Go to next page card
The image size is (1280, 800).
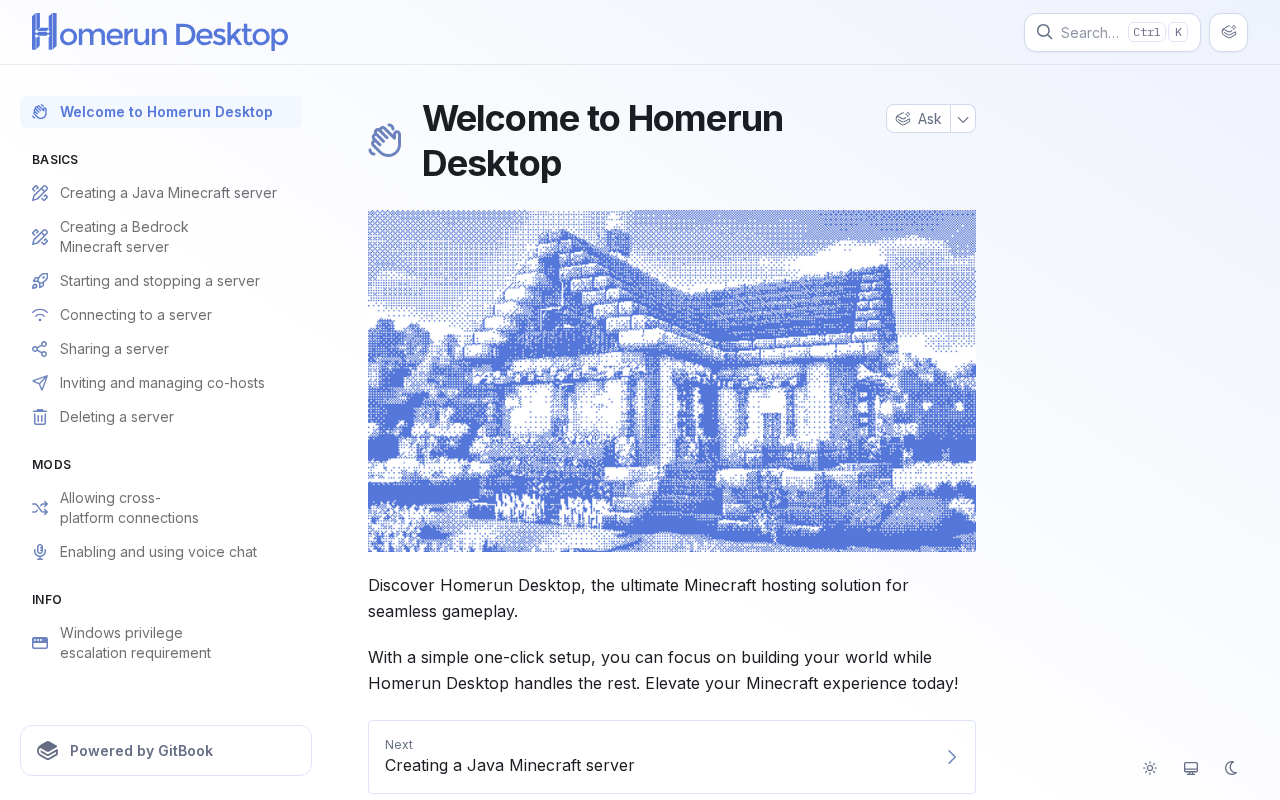click(672, 757)
